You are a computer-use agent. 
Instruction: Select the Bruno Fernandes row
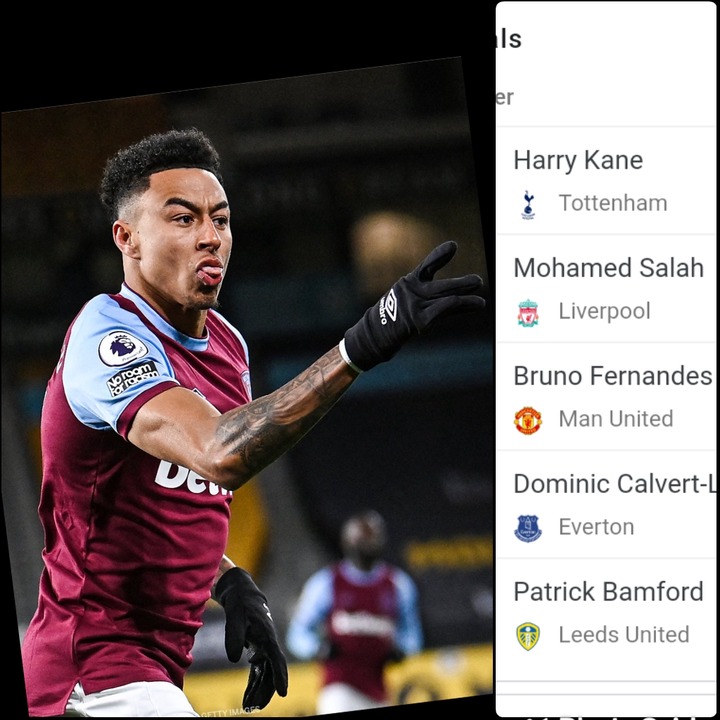point(608,396)
